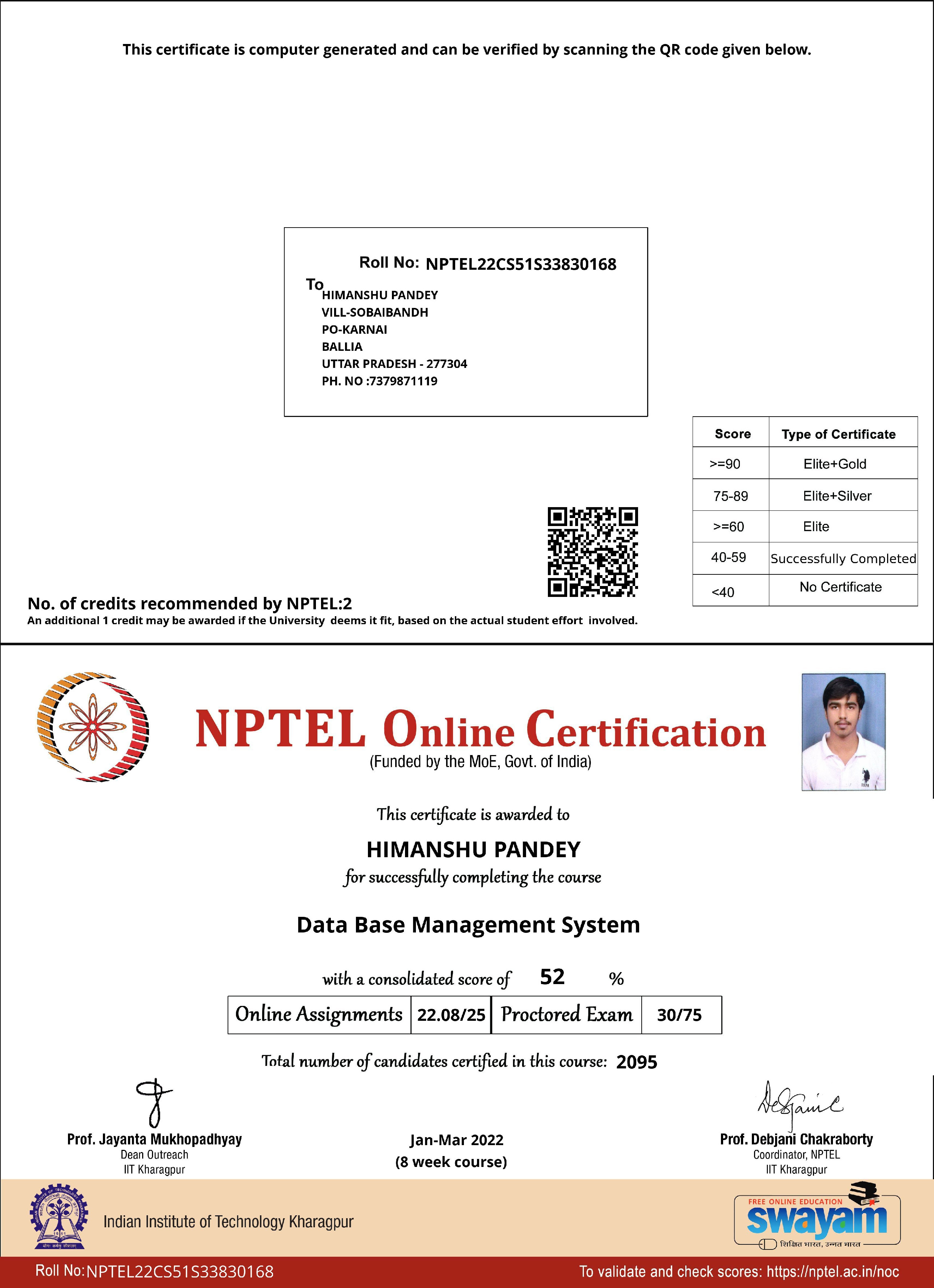Click the 'PO-KARNAI' address line

point(354,329)
